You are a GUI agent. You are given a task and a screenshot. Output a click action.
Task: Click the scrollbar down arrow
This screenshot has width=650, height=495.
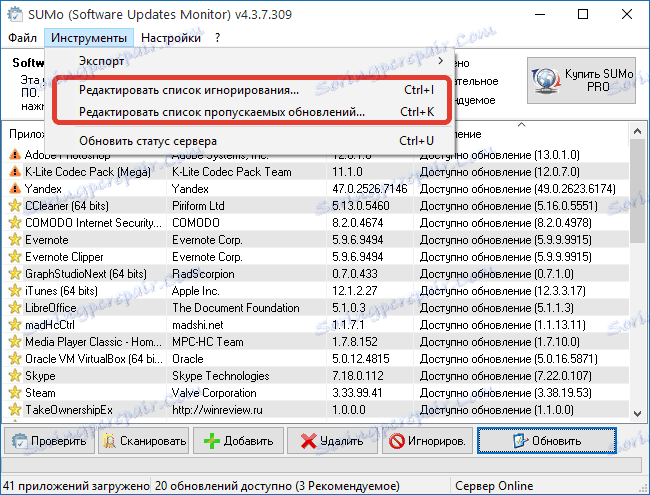(638, 413)
